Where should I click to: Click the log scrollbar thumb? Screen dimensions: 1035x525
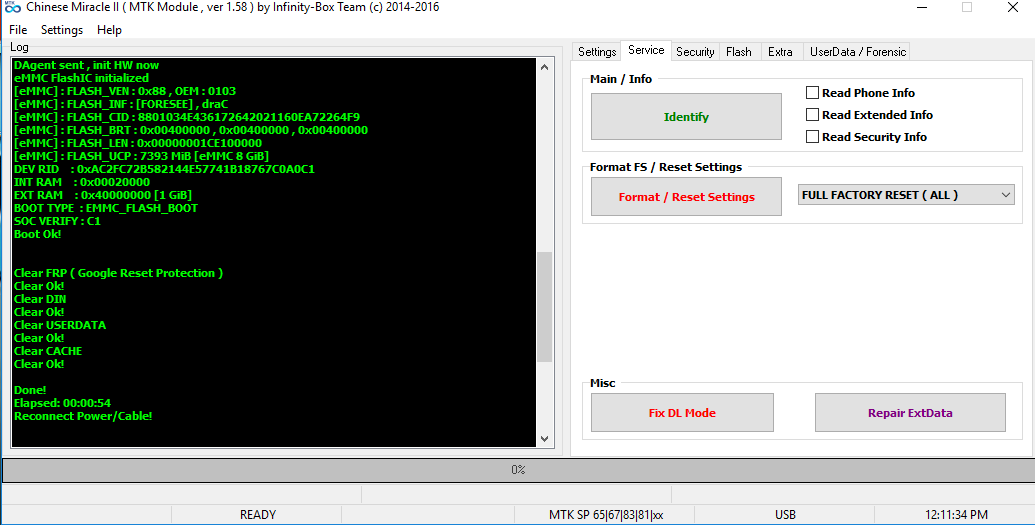tap(545, 306)
